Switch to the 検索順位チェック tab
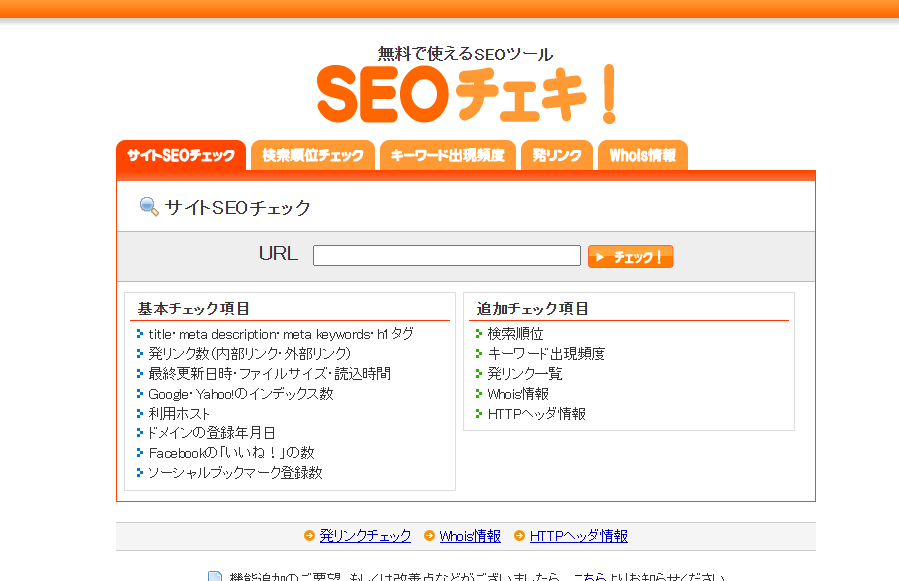The width and height of the screenshot is (899, 581). coord(313,156)
